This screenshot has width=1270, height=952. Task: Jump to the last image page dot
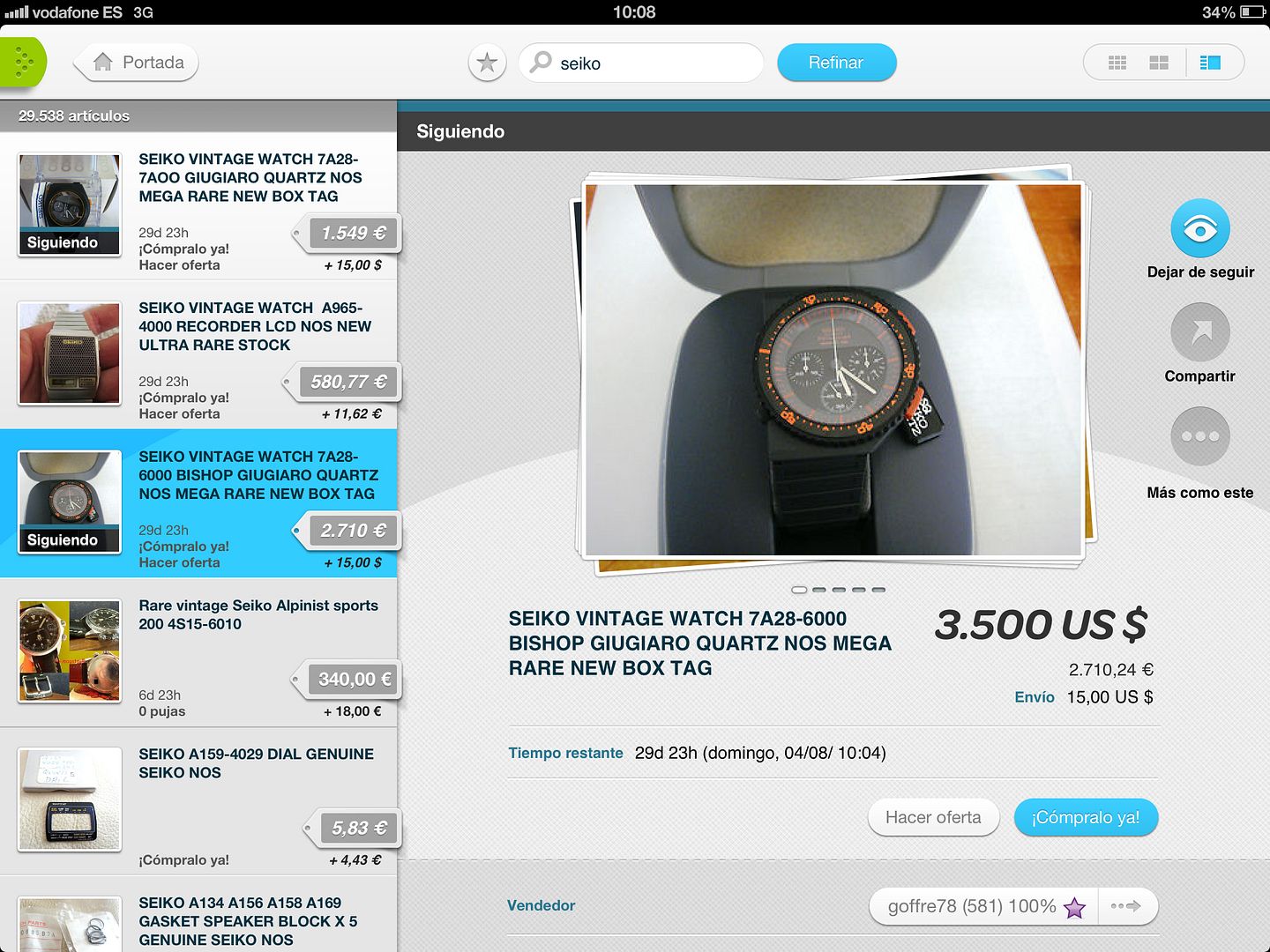[x=878, y=590]
